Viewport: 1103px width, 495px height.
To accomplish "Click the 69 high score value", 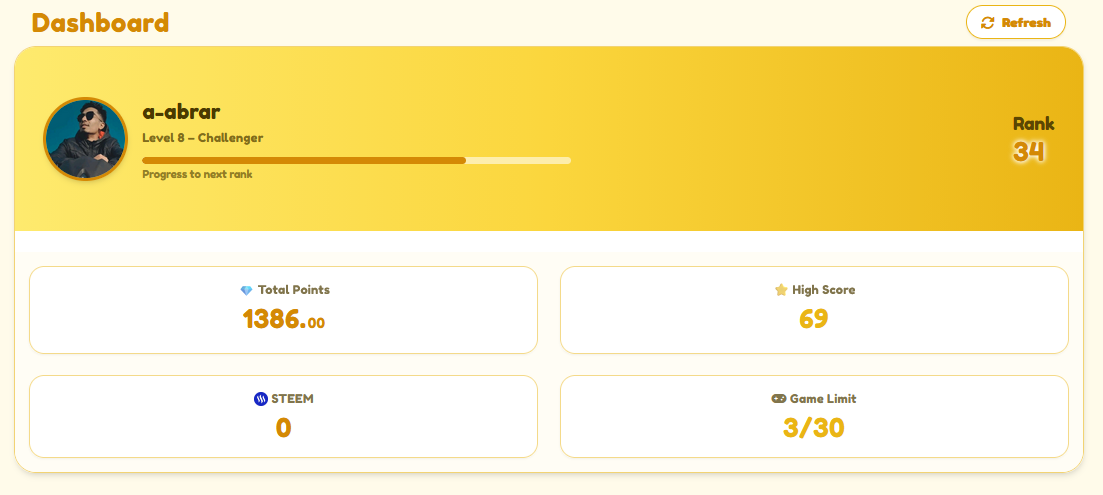I will (x=814, y=319).
